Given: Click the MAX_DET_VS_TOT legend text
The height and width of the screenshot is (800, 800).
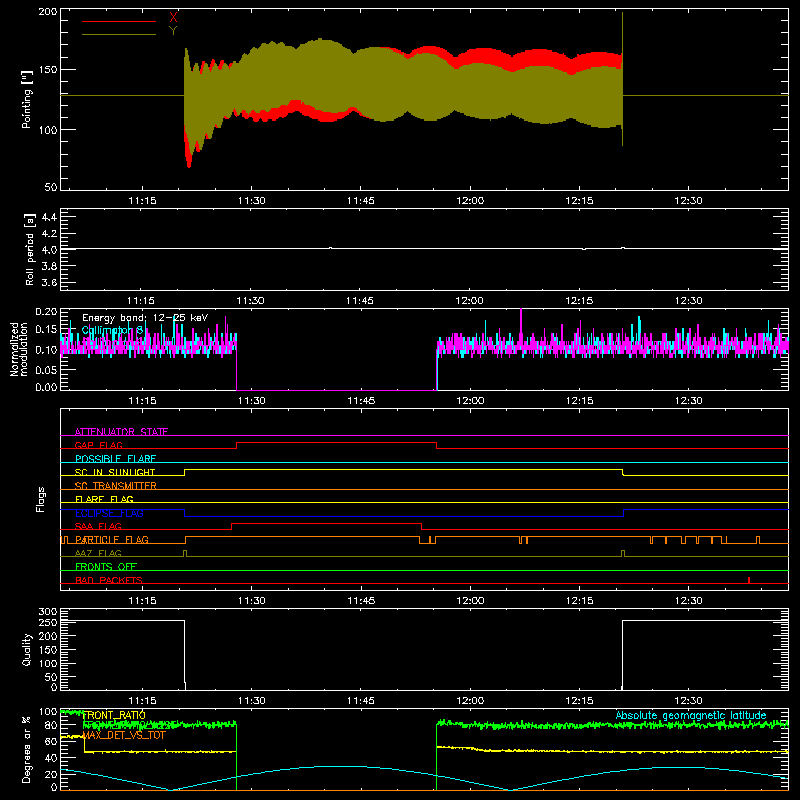Looking at the screenshot, I should click(124, 735).
